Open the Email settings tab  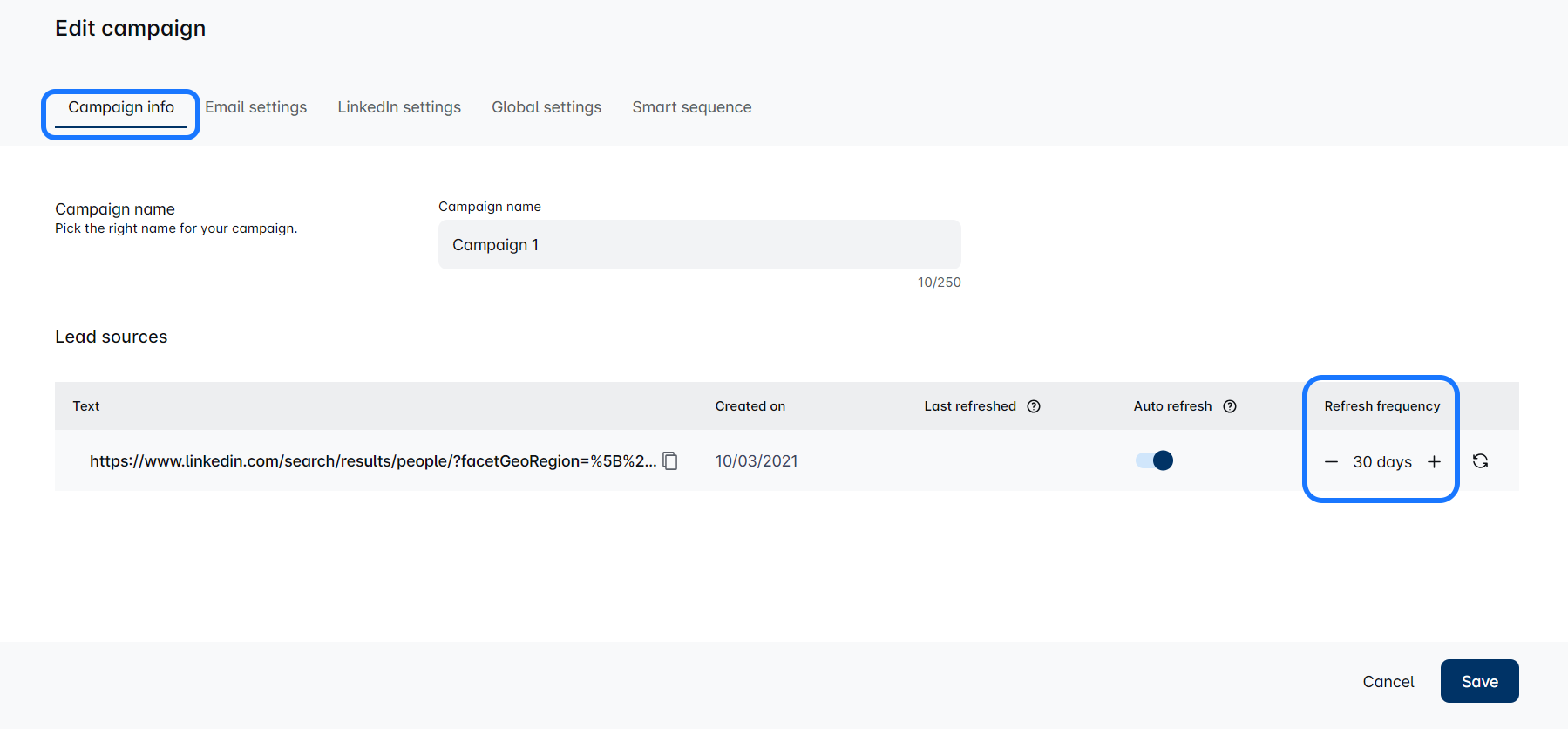(256, 107)
